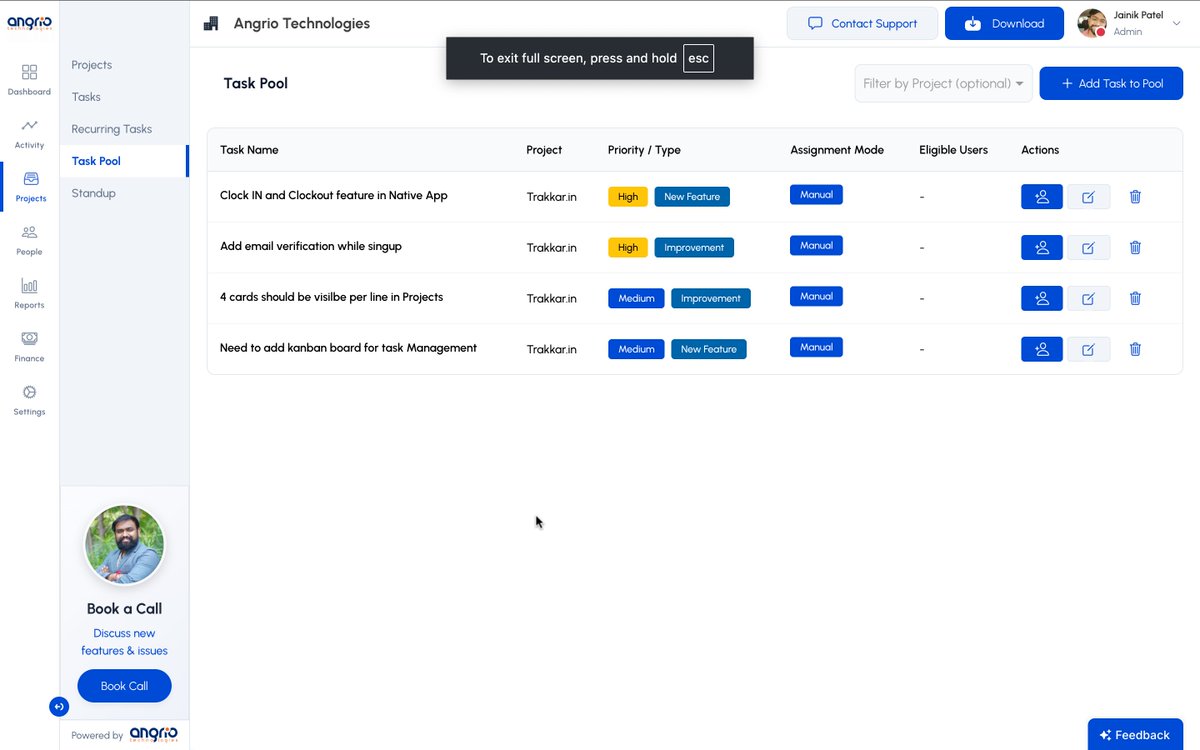Open Recurring Tasks in the submenu

[112, 129]
